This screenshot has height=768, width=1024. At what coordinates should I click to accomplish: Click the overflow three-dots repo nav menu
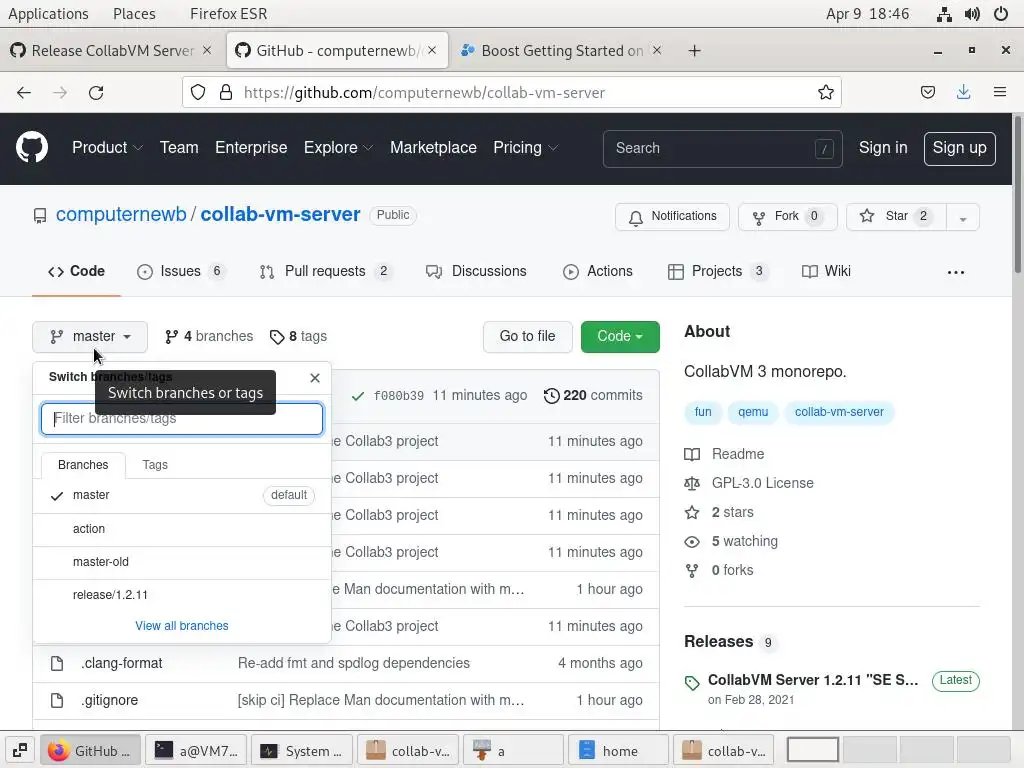955,272
